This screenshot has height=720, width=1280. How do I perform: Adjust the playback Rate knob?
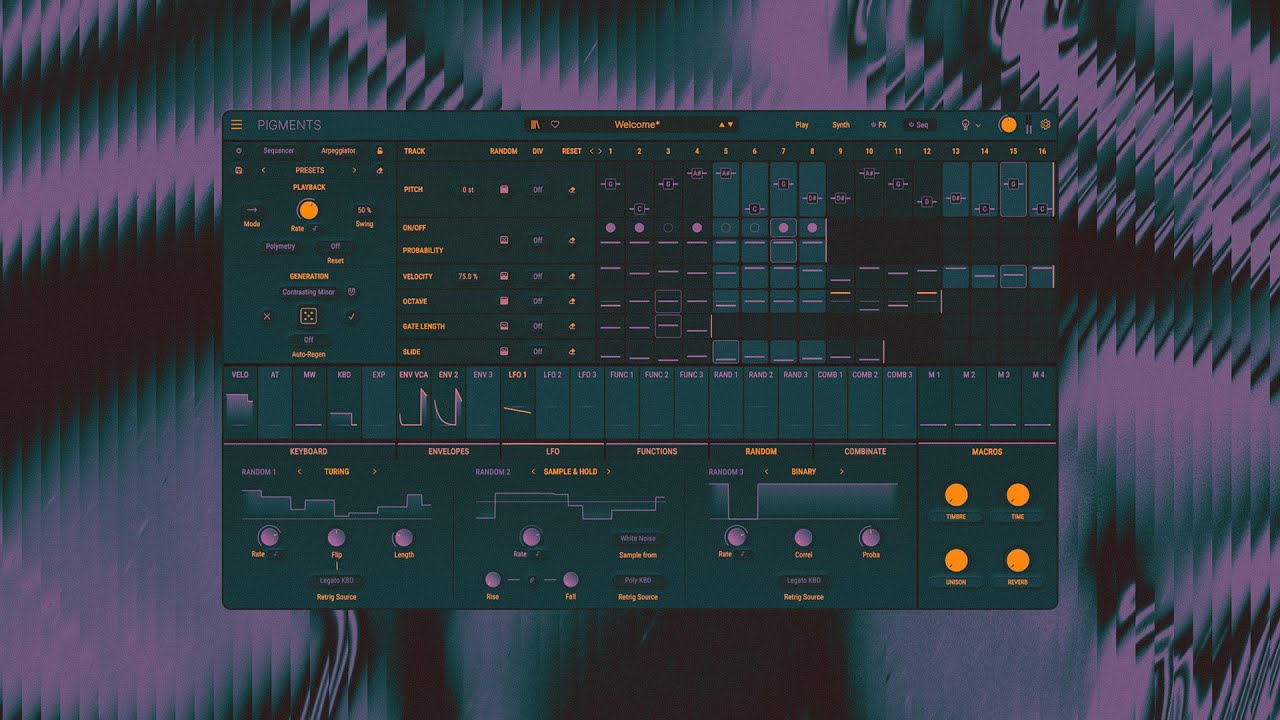[308, 210]
